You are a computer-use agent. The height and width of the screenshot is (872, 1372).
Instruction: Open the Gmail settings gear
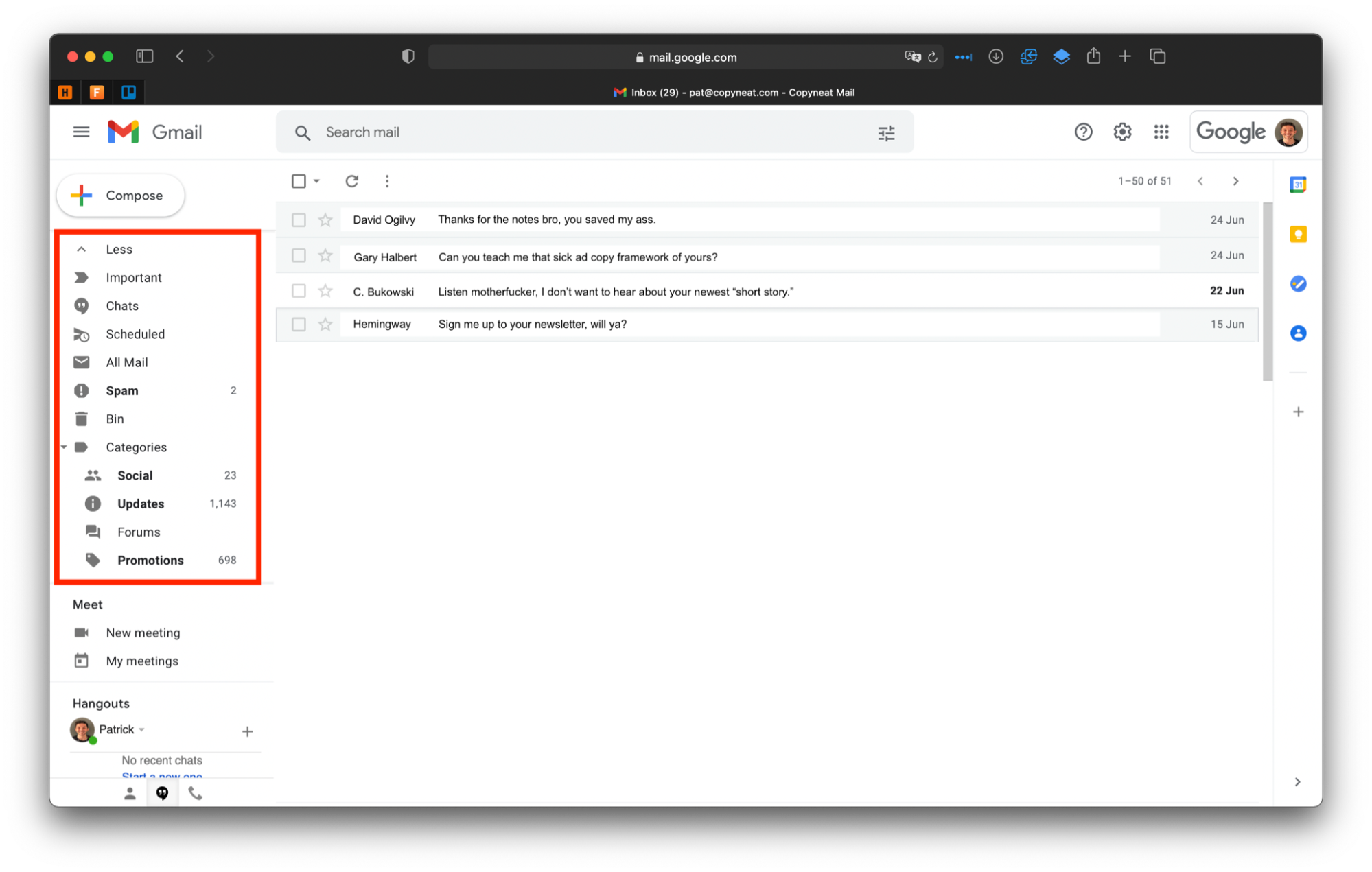(1122, 132)
